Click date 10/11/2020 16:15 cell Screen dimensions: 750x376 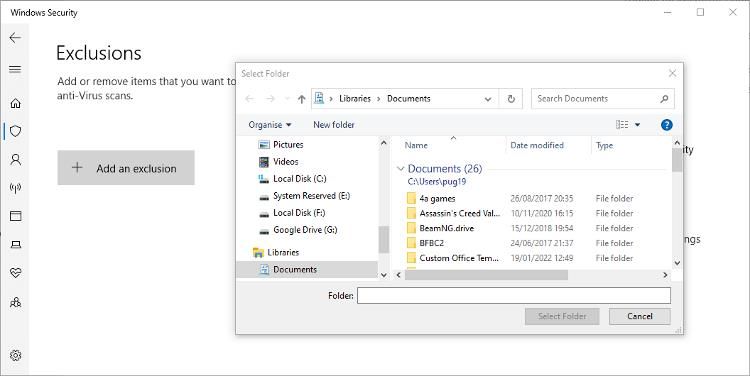(541, 213)
